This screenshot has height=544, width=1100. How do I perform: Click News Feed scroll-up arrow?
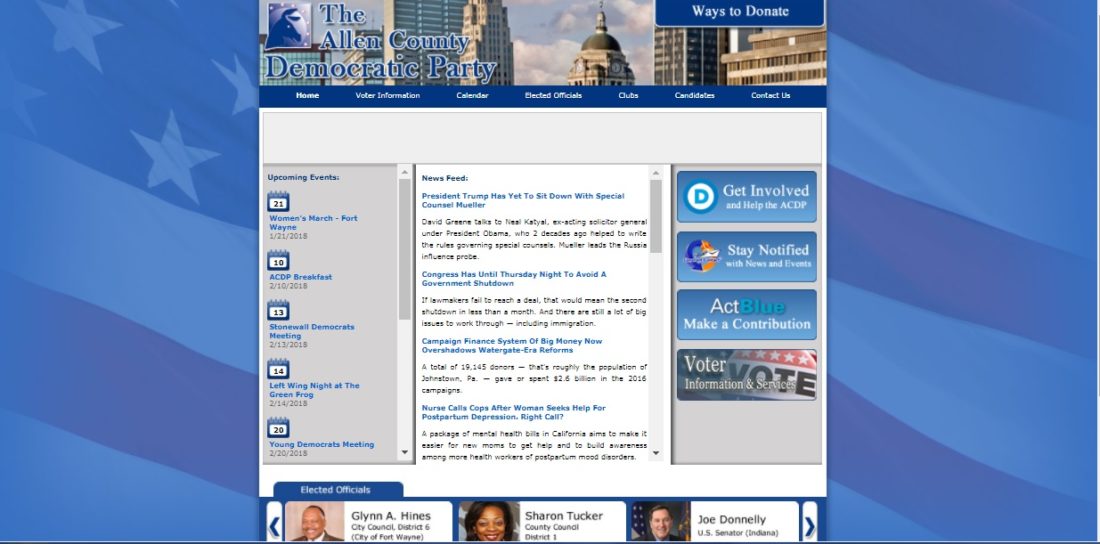point(656,173)
